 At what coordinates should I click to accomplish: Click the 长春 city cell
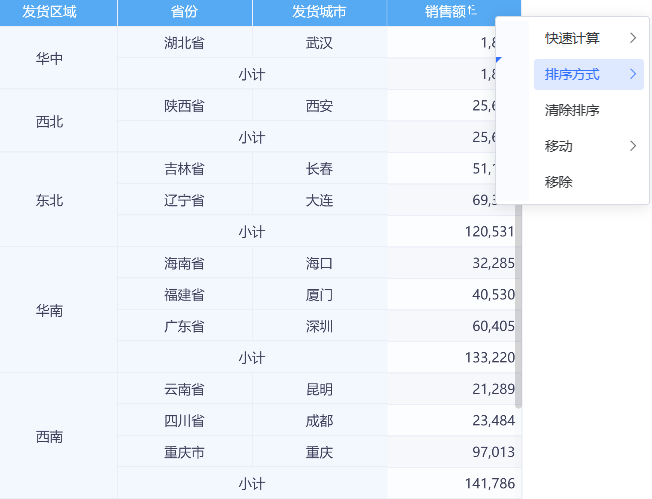point(319,168)
